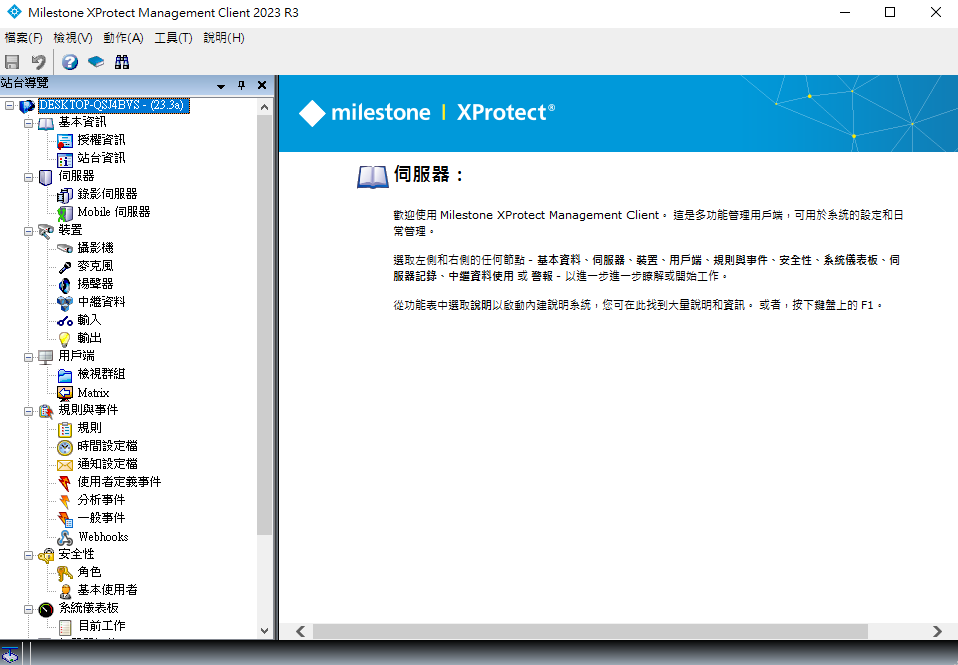The height and width of the screenshot is (665, 958).
Task: Click the 站台資訊 icon
Action: (65, 160)
